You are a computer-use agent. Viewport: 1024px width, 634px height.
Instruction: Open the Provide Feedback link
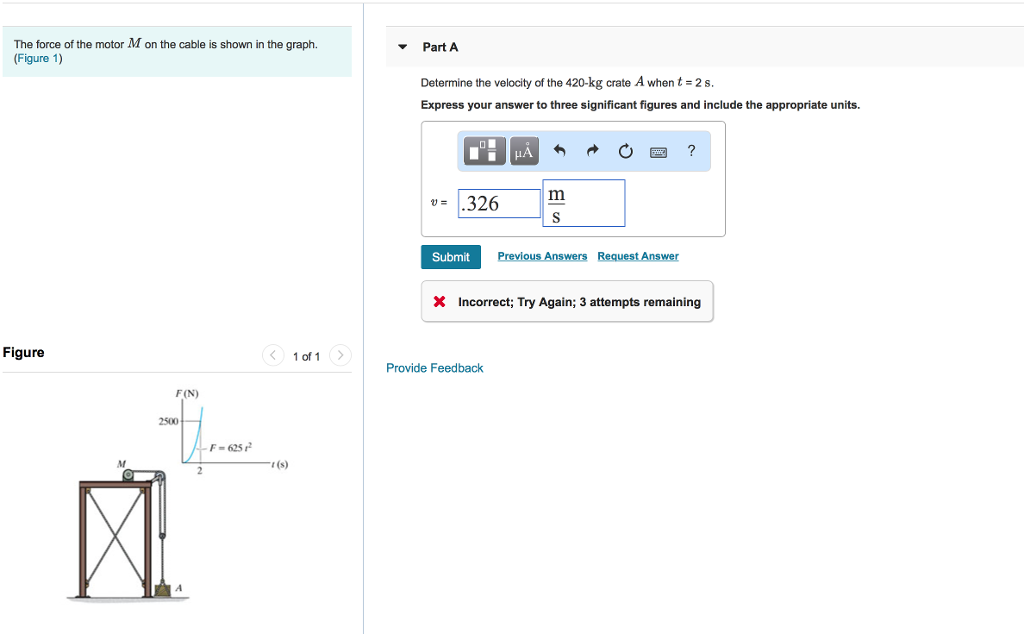point(435,368)
